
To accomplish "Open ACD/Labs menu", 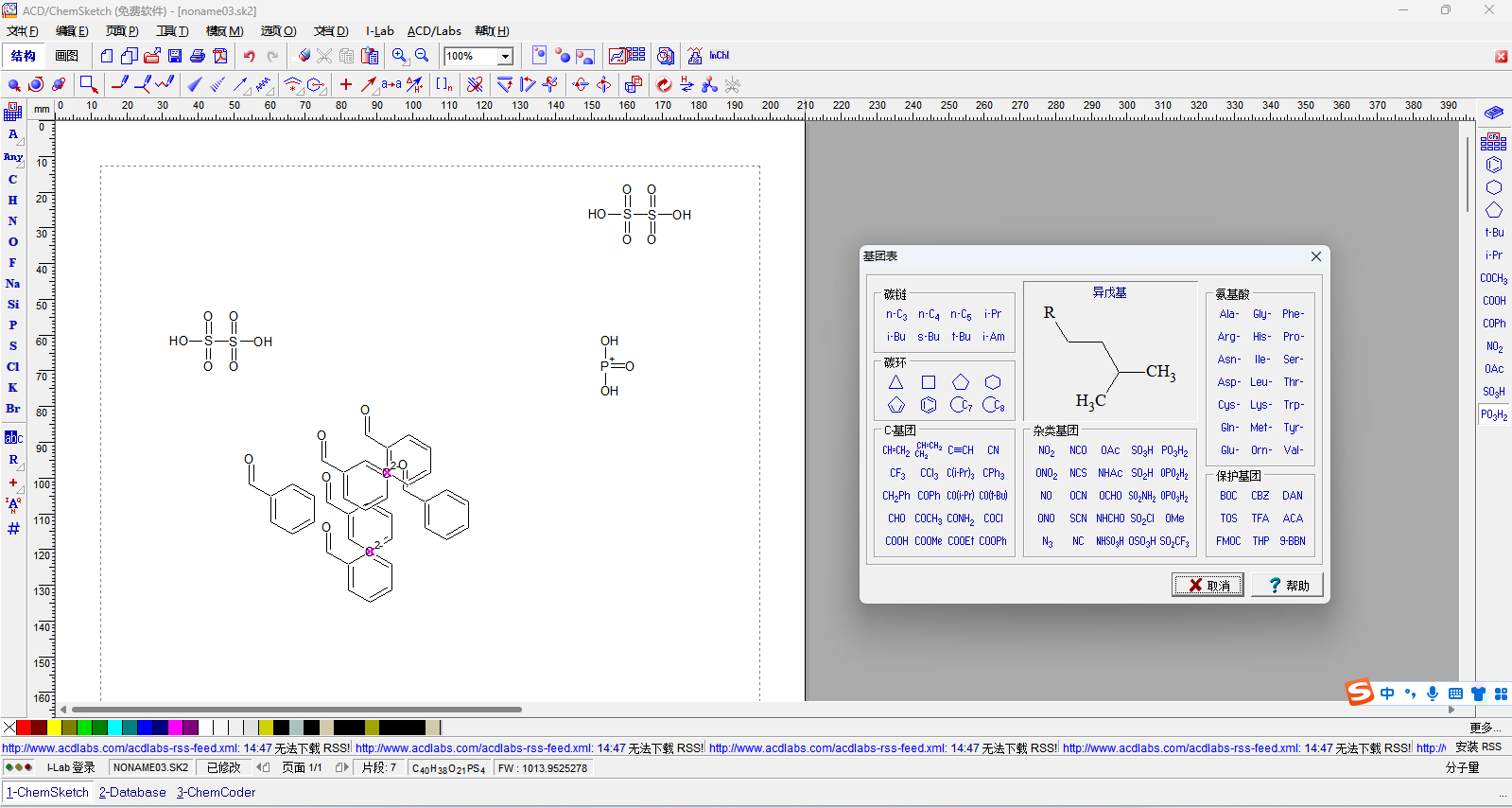I will tap(434, 31).
